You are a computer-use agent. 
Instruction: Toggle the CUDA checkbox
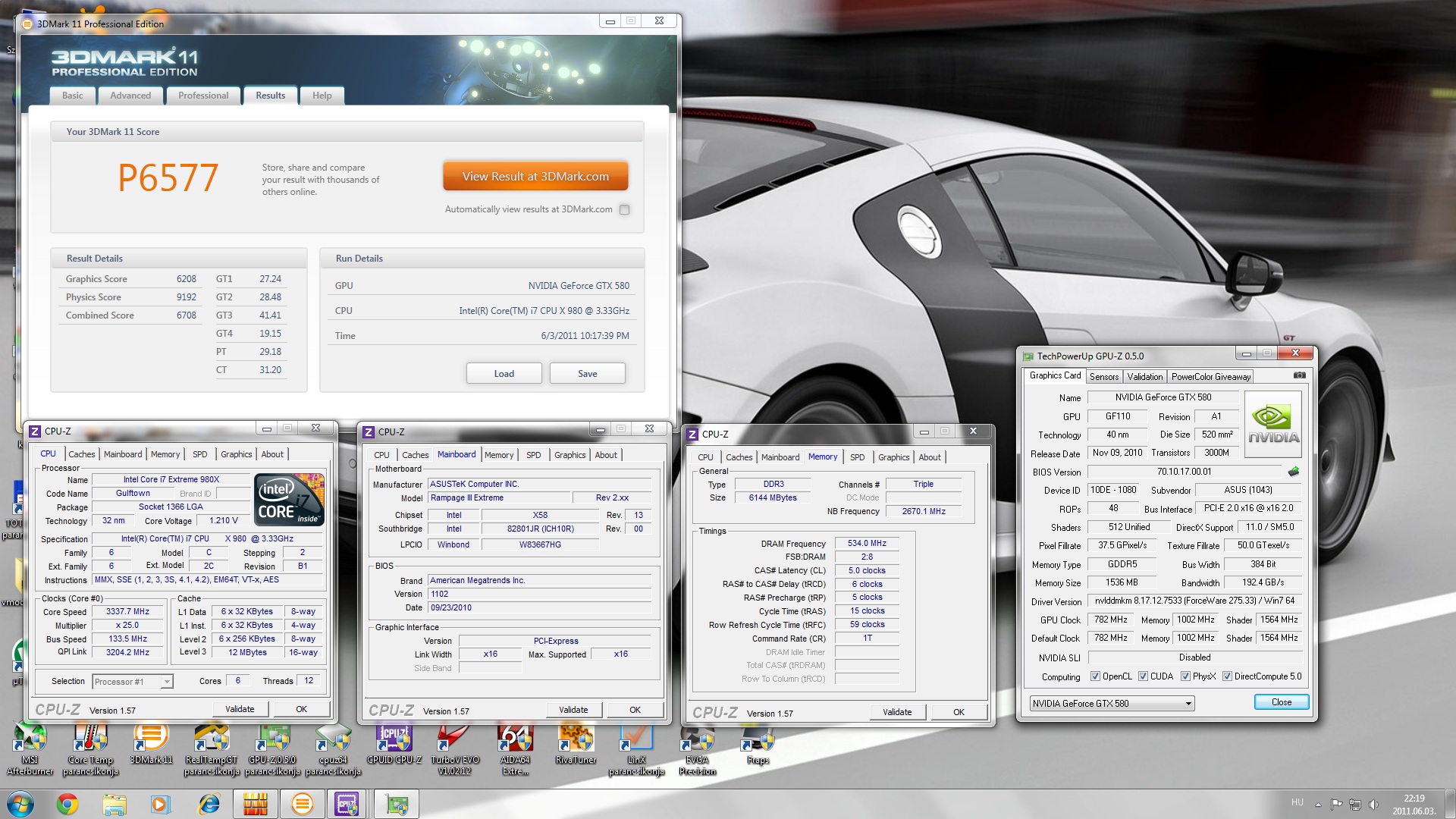click(x=1143, y=676)
